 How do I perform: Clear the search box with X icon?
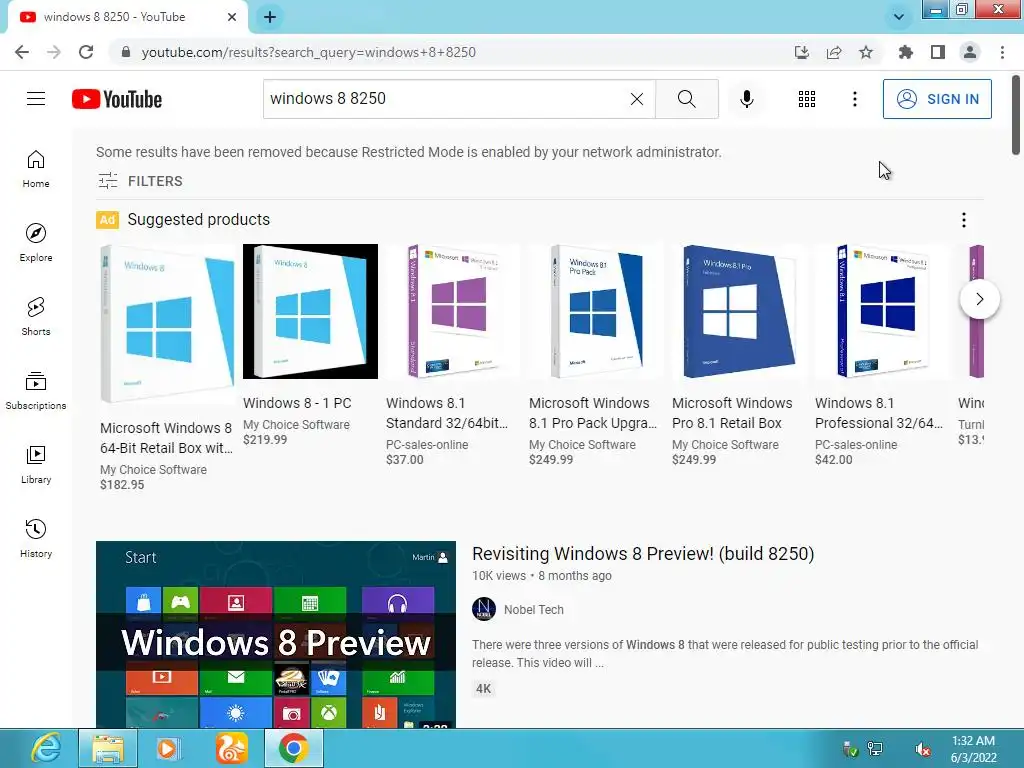click(x=637, y=99)
